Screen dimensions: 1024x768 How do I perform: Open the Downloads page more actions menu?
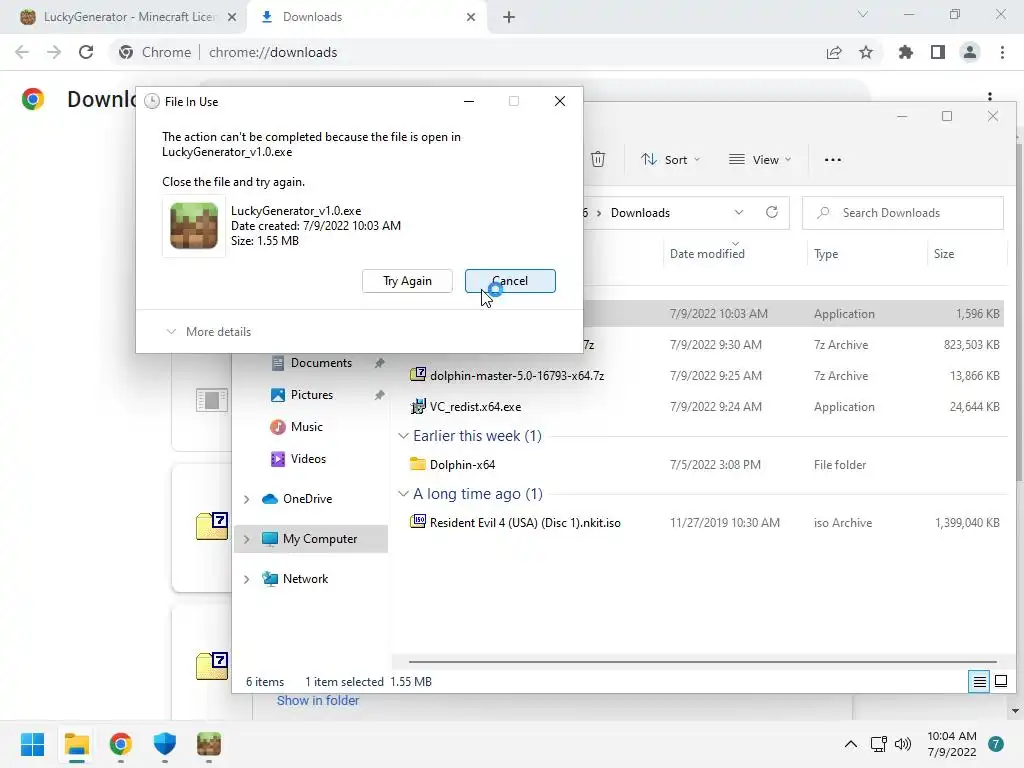click(x=990, y=97)
